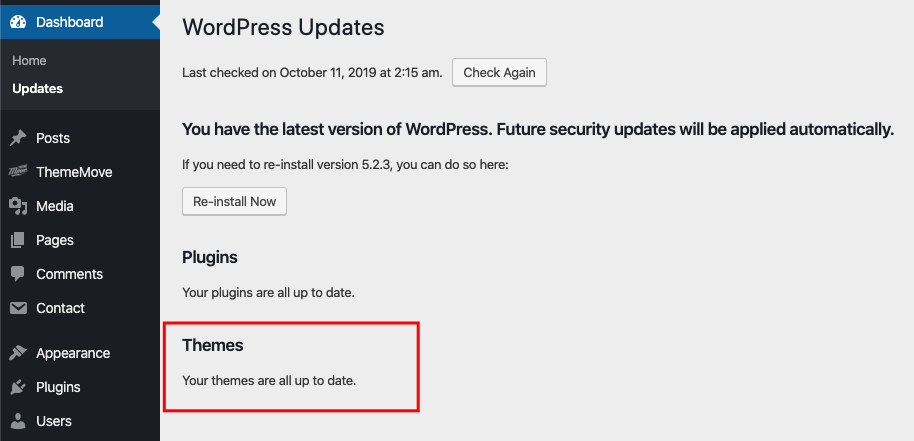914x441 pixels.
Task: Click the Appearance paintbrush icon
Action: pyautogui.click(x=18, y=353)
